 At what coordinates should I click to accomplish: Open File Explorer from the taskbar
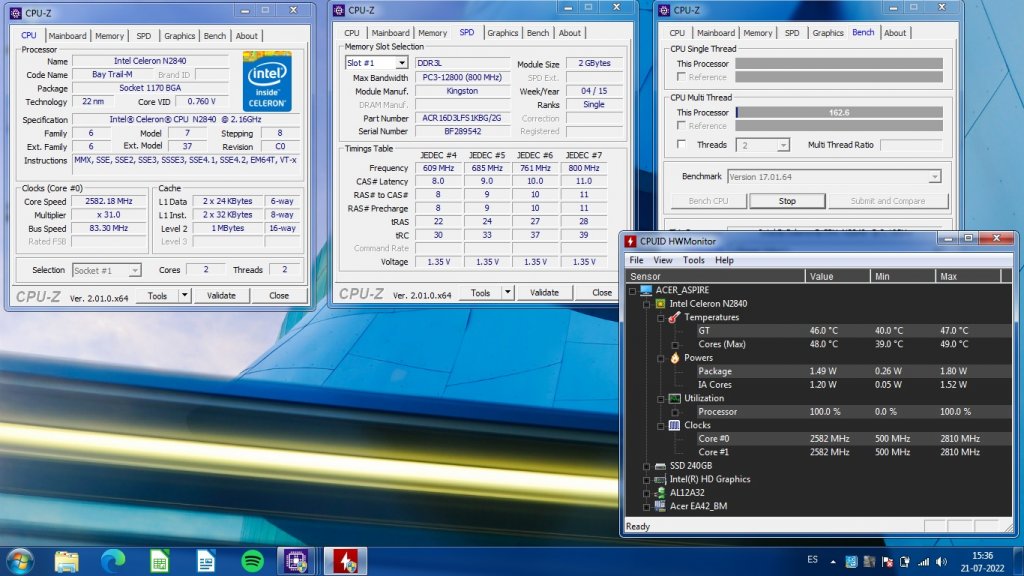pos(67,561)
